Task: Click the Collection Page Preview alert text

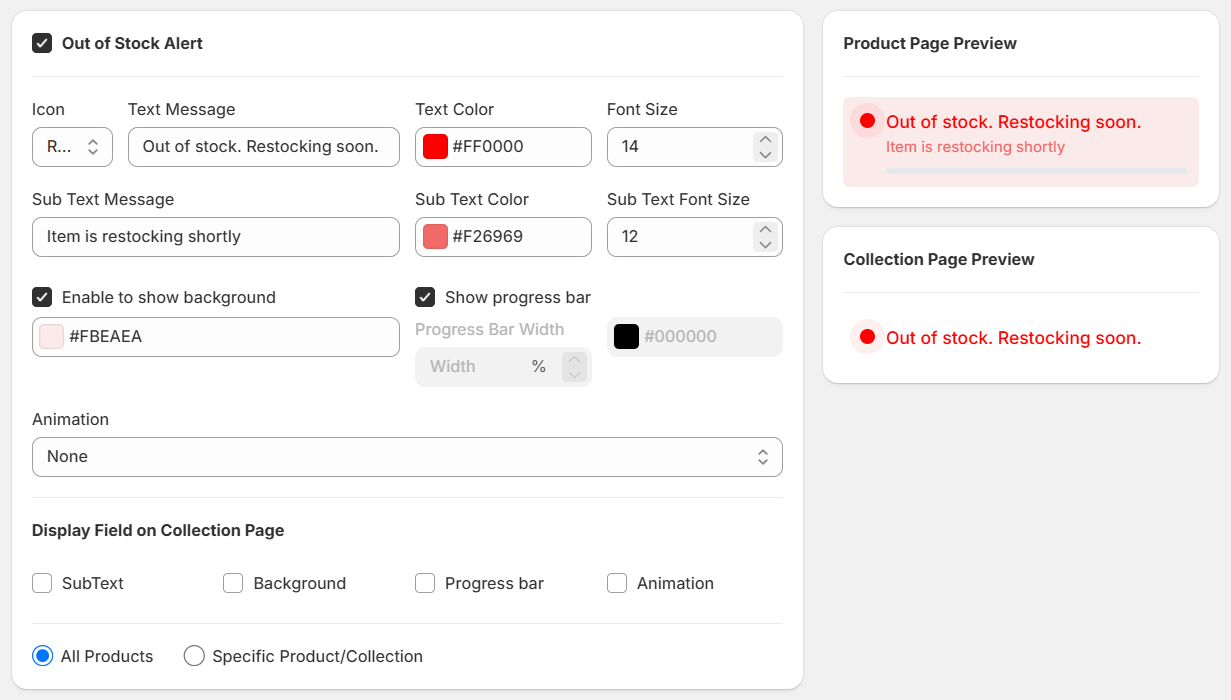Action: tap(1013, 338)
